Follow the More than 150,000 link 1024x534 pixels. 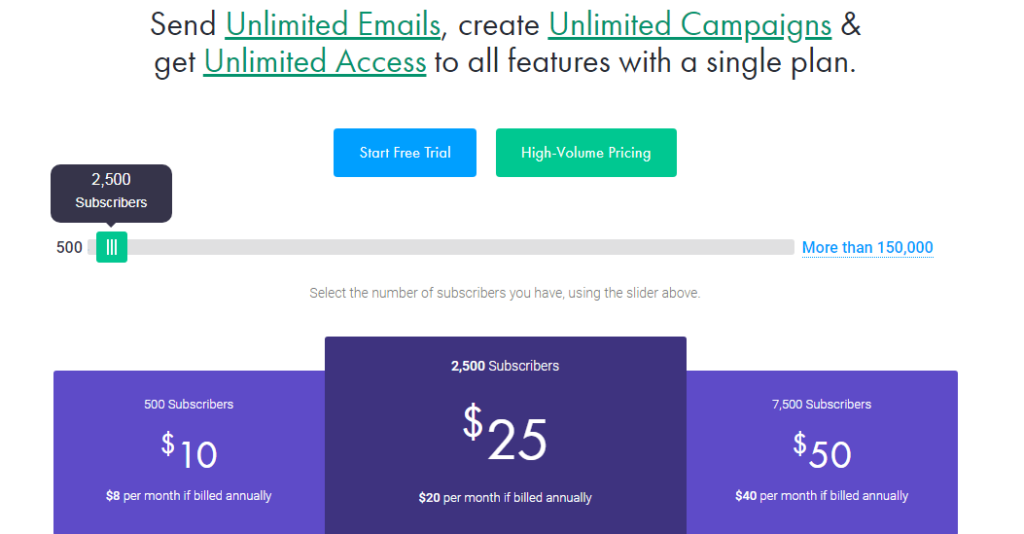(867, 247)
